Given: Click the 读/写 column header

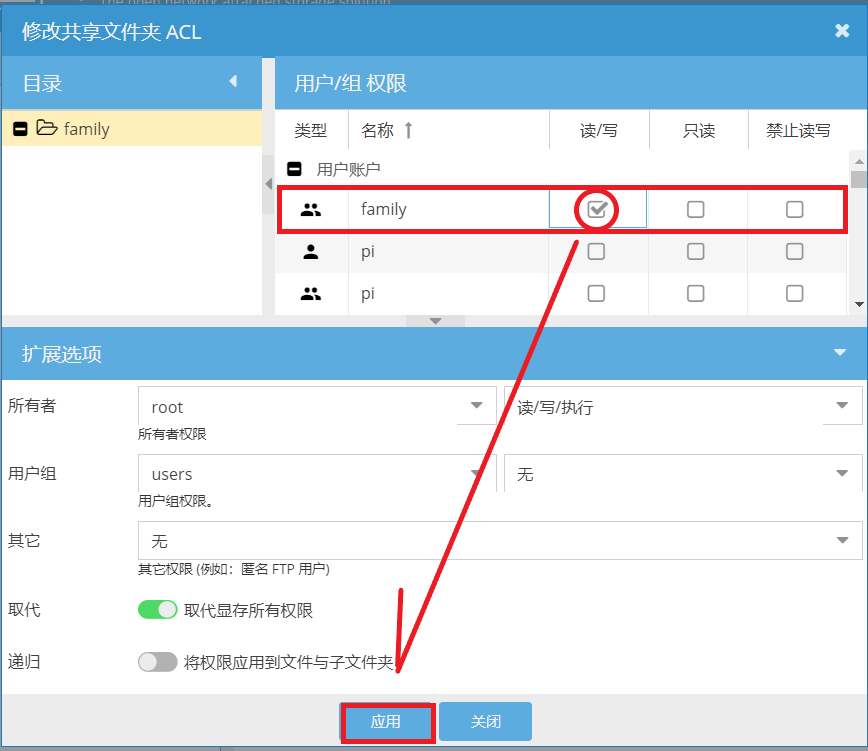Looking at the screenshot, I should [599, 130].
